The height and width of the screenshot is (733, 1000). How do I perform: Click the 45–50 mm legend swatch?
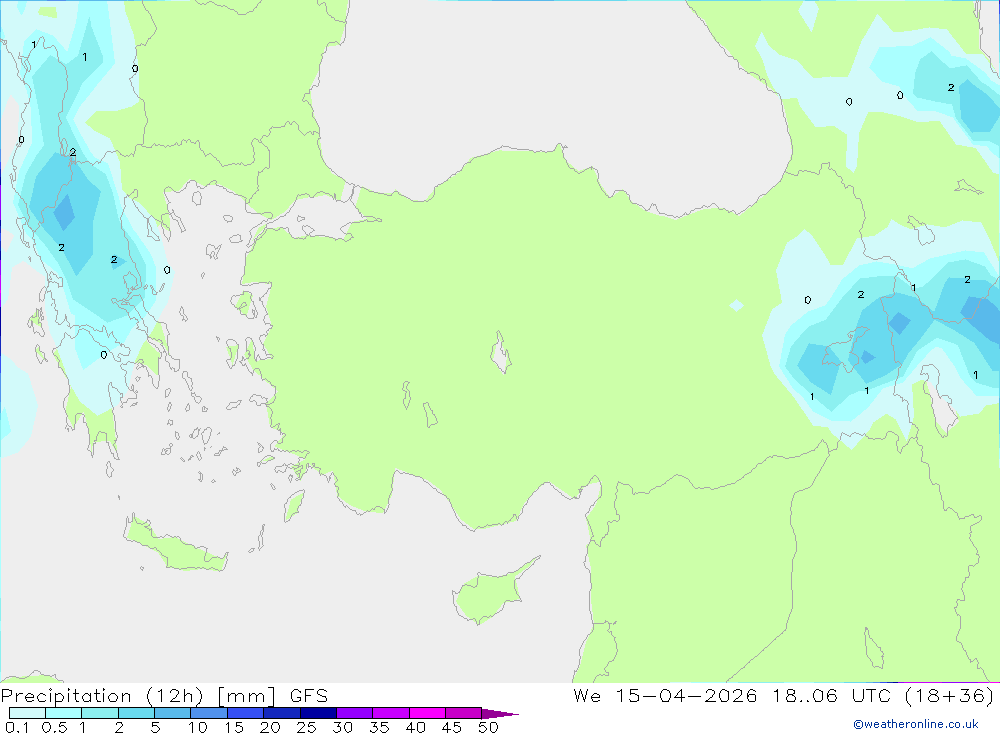click(463, 713)
